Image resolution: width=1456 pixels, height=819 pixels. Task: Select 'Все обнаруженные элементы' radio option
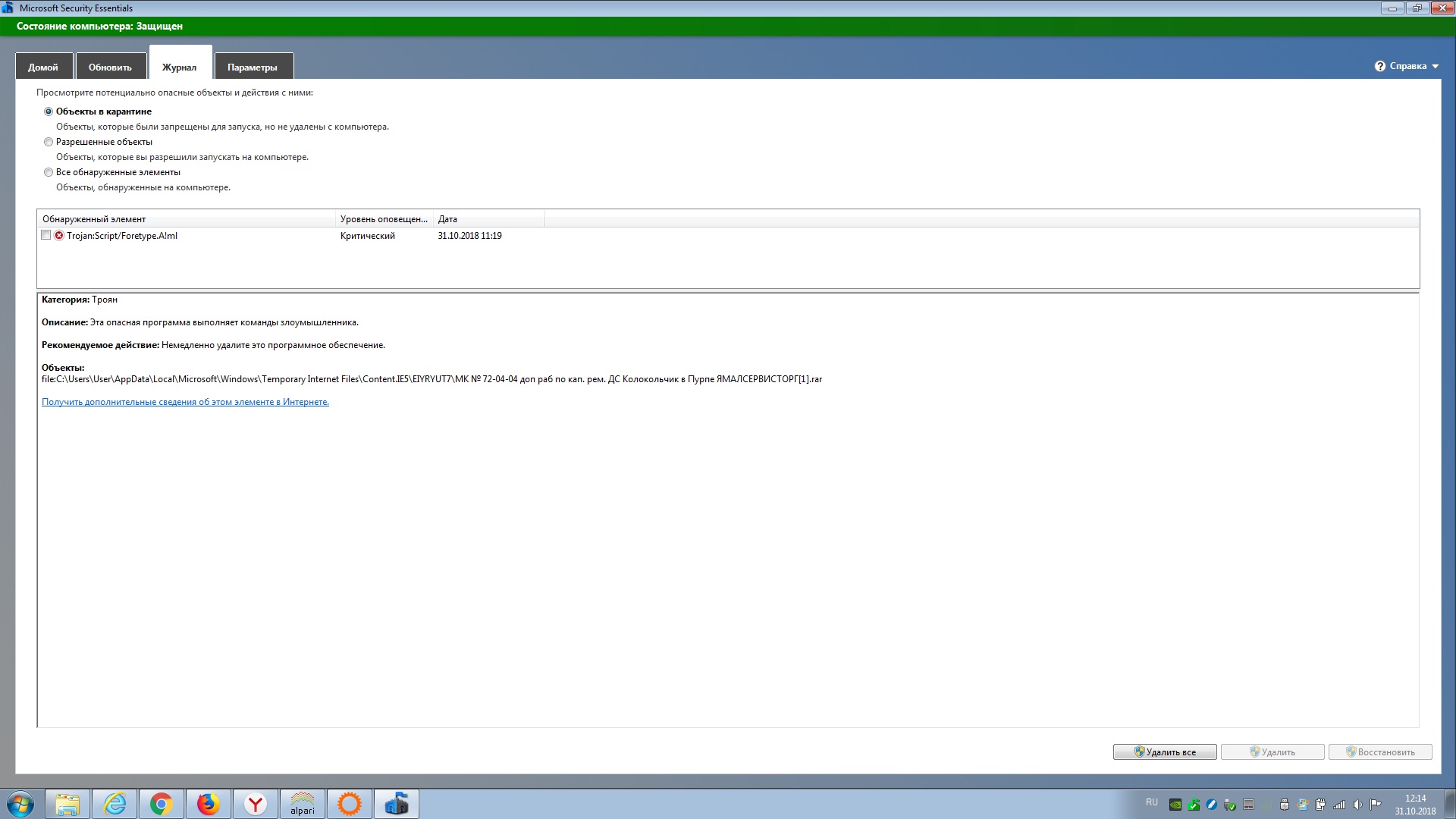pos(49,172)
